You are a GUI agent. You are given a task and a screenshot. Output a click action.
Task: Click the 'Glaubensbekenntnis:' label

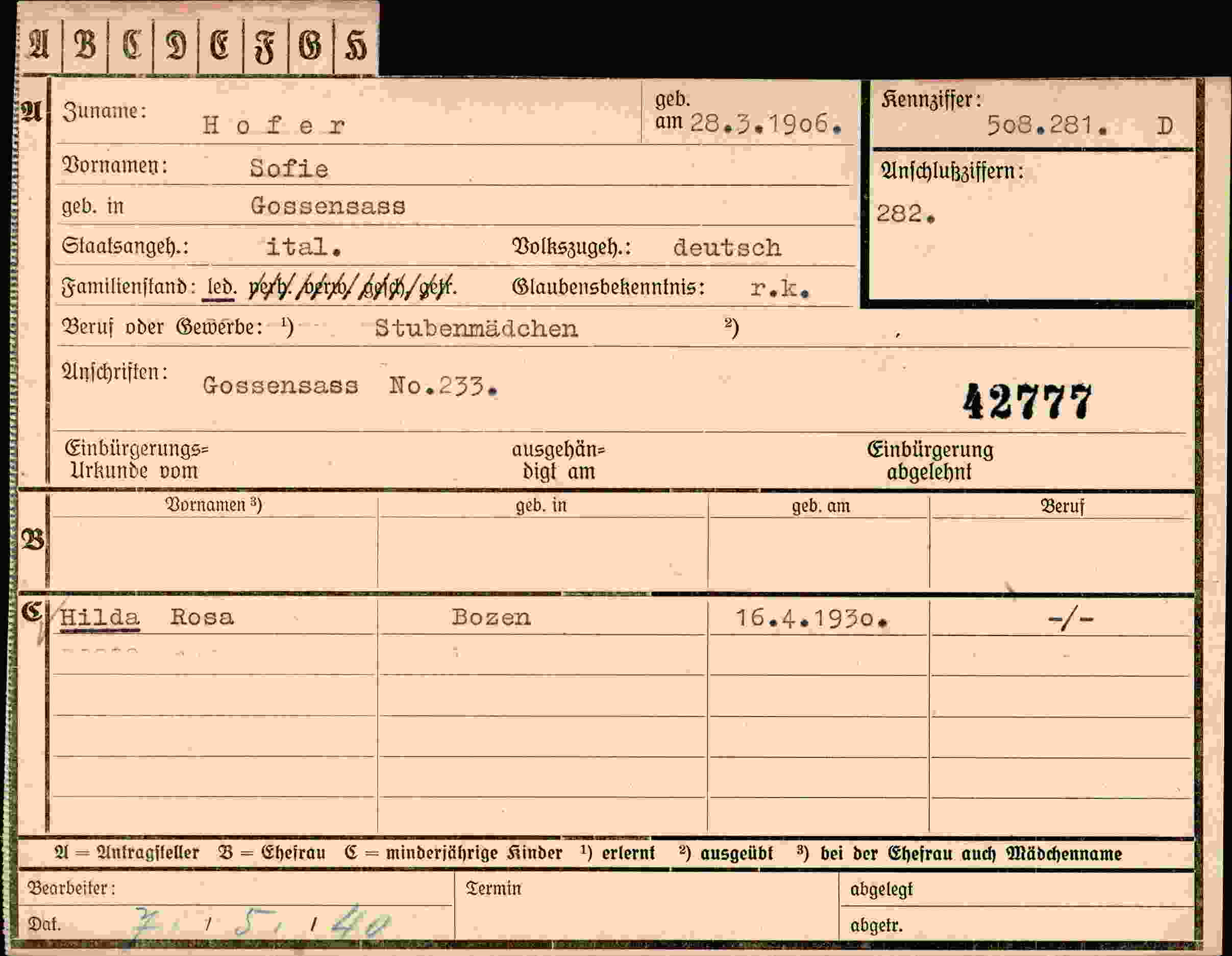coord(608,287)
